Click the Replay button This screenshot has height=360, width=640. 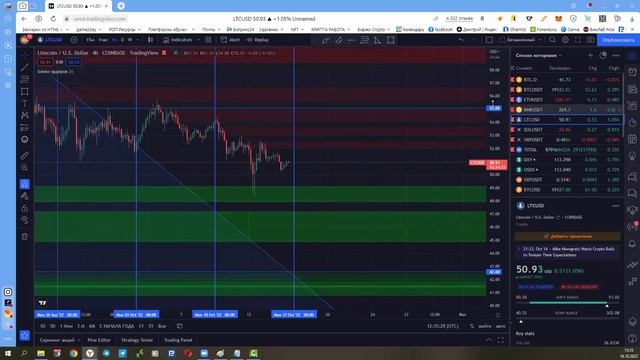click(258, 40)
